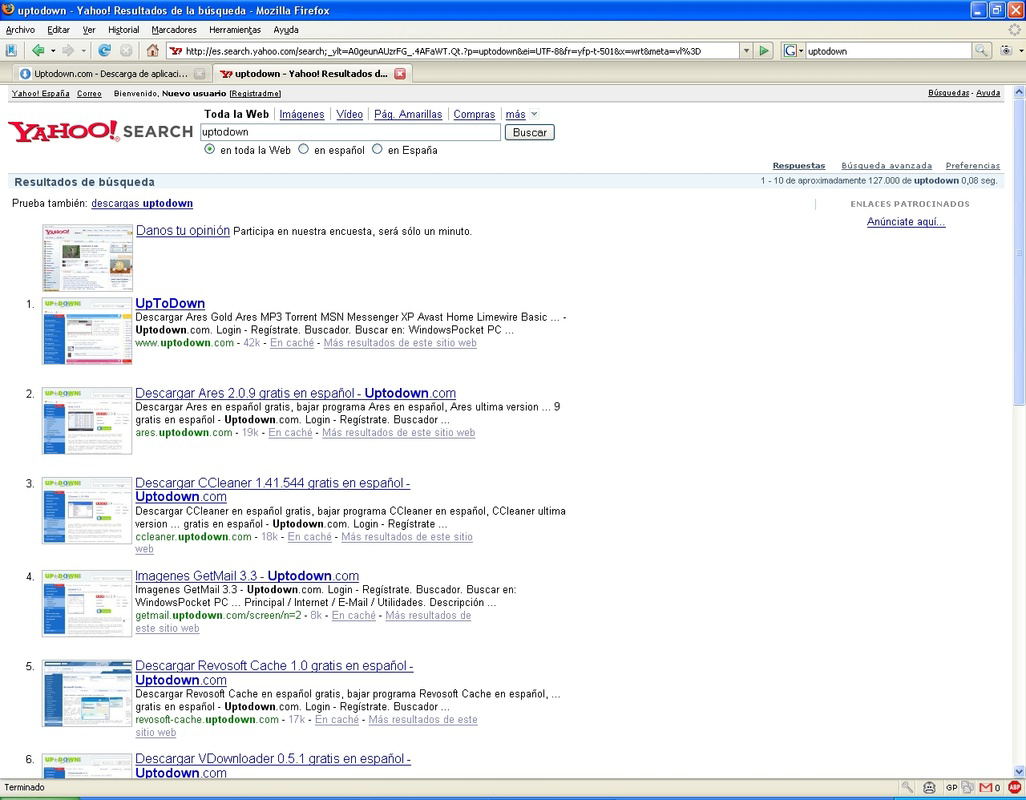The height and width of the screenshot is (800, 1026).
Task: Click the Yahoo favicon in the address bar
Action: pos(175,51)
